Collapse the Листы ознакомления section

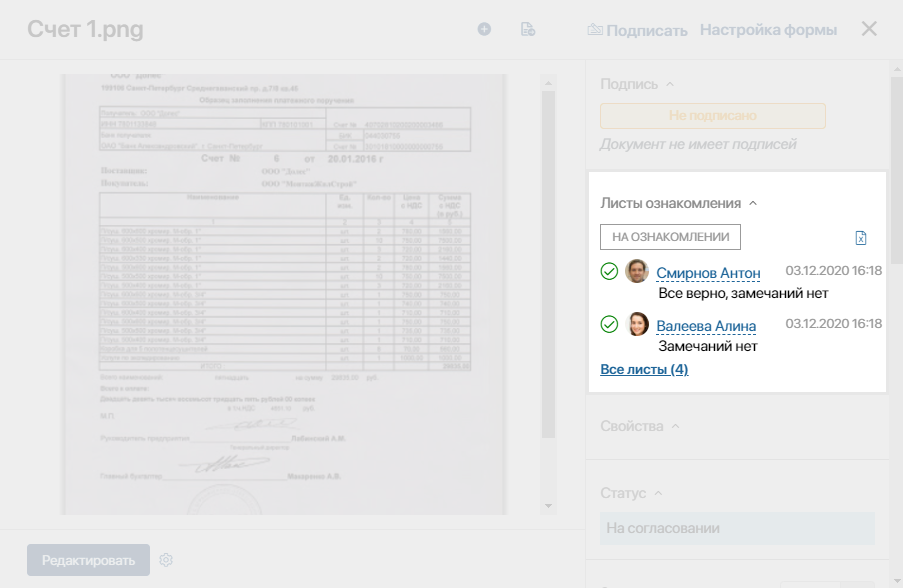753,203
